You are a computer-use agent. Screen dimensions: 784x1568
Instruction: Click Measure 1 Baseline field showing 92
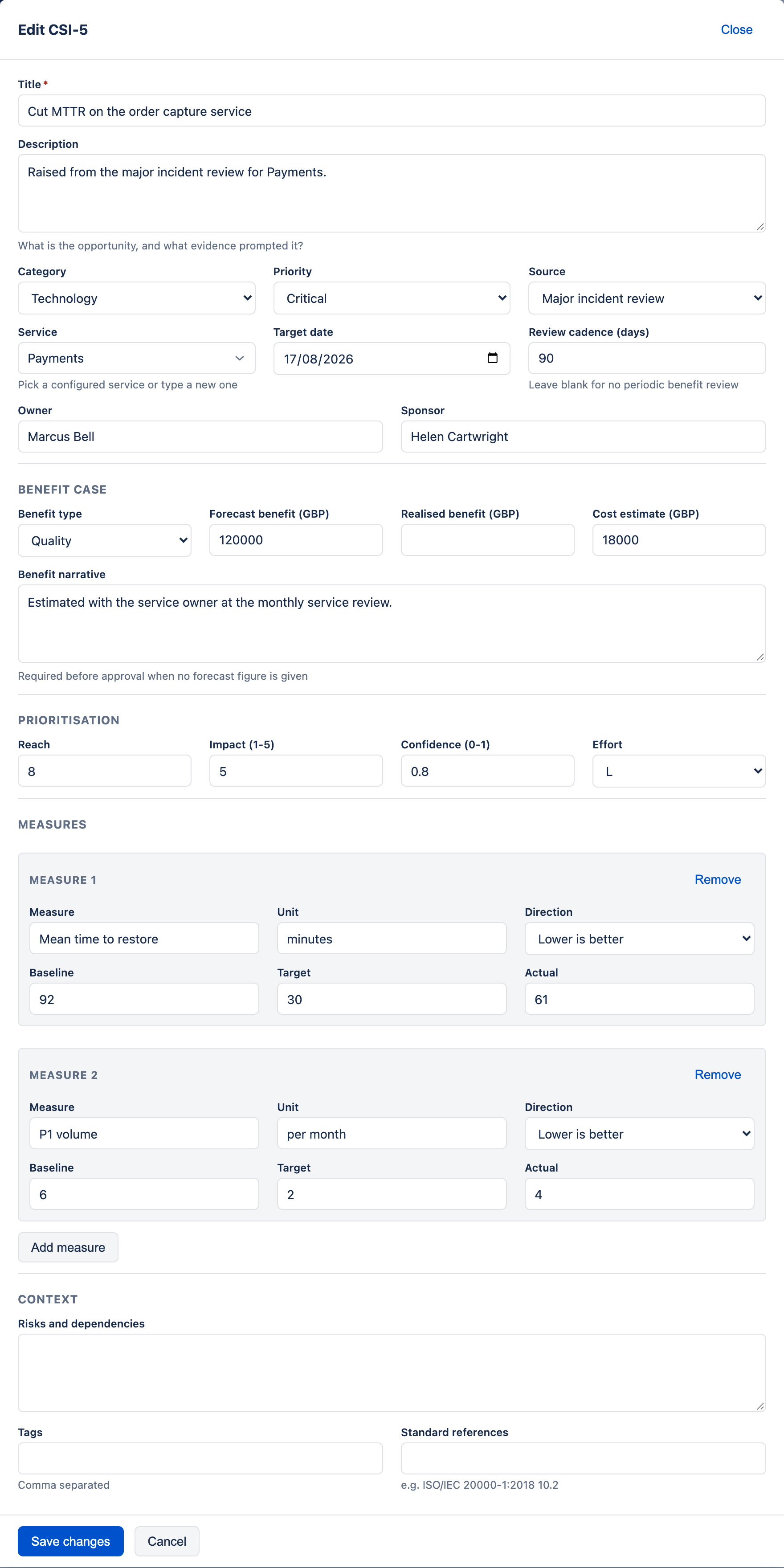(144, 999)
